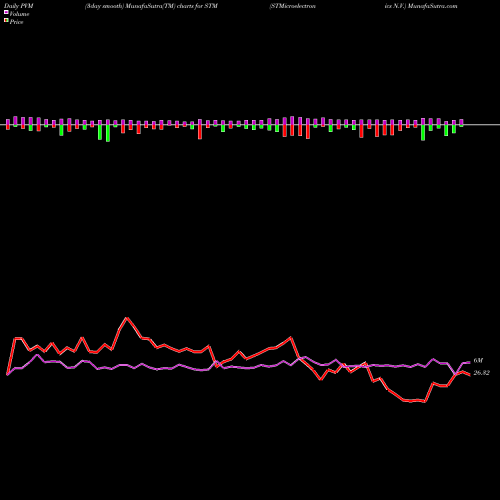Viewport: 500px width, 500px height.
Task: Click the MunafaSutra.com watermark text
Action: tap(433, 6)
